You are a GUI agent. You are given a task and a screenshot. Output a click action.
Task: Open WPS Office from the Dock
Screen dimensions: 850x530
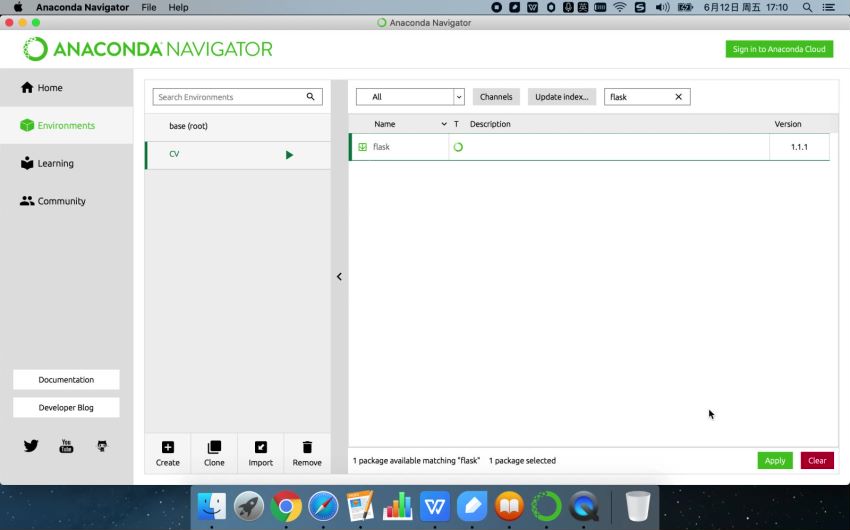tap(435, 506)
